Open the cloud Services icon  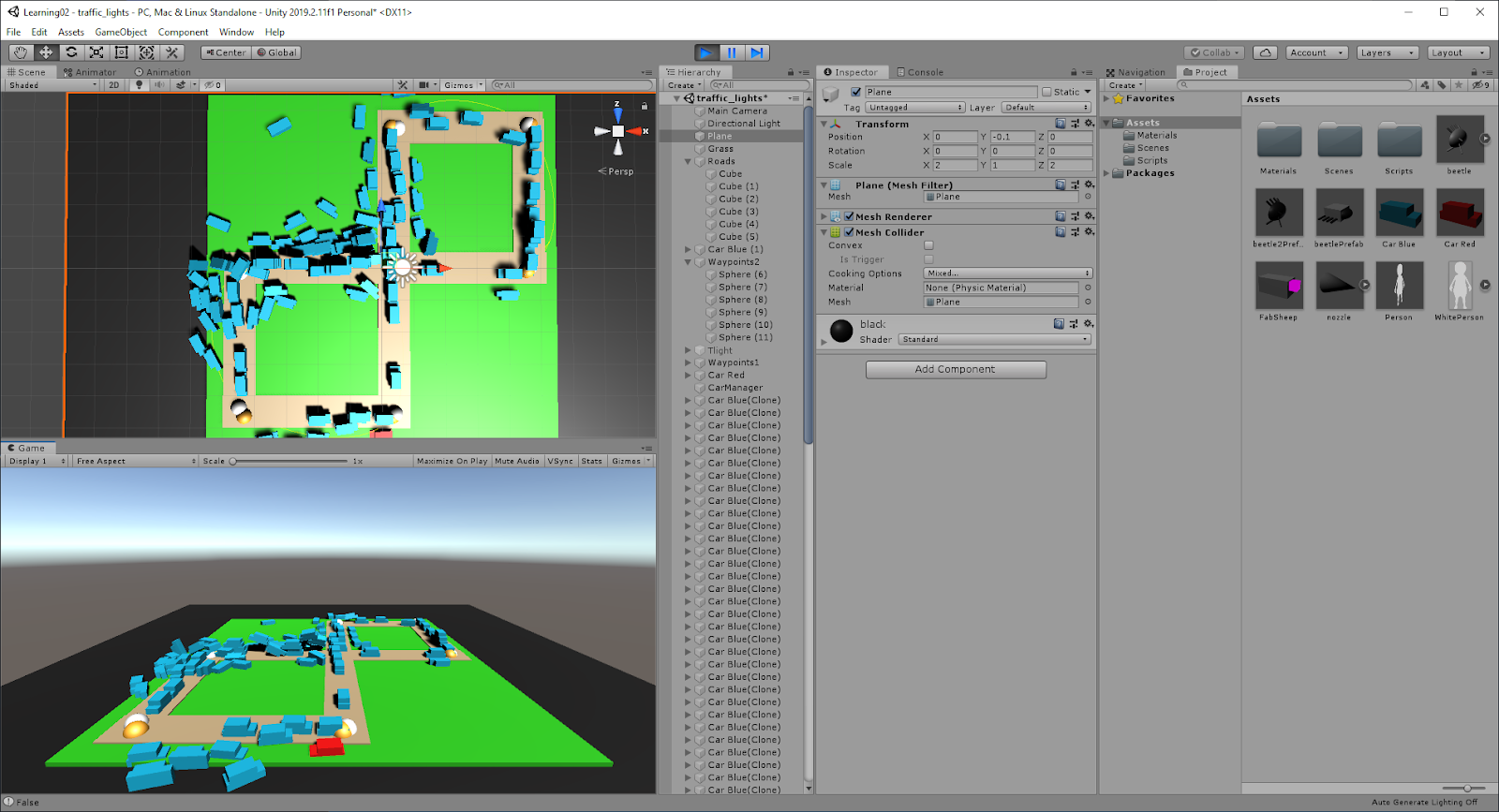1265,52
